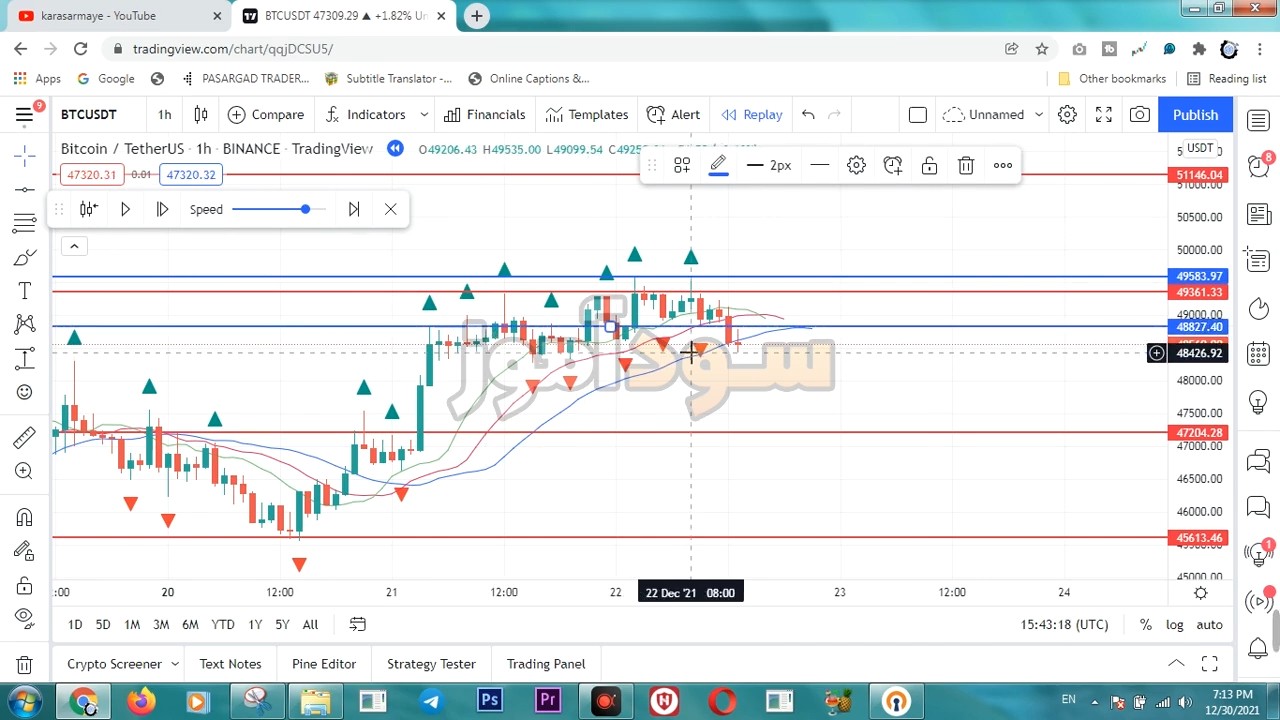Click the Compare symbol button

click(266, 115)
